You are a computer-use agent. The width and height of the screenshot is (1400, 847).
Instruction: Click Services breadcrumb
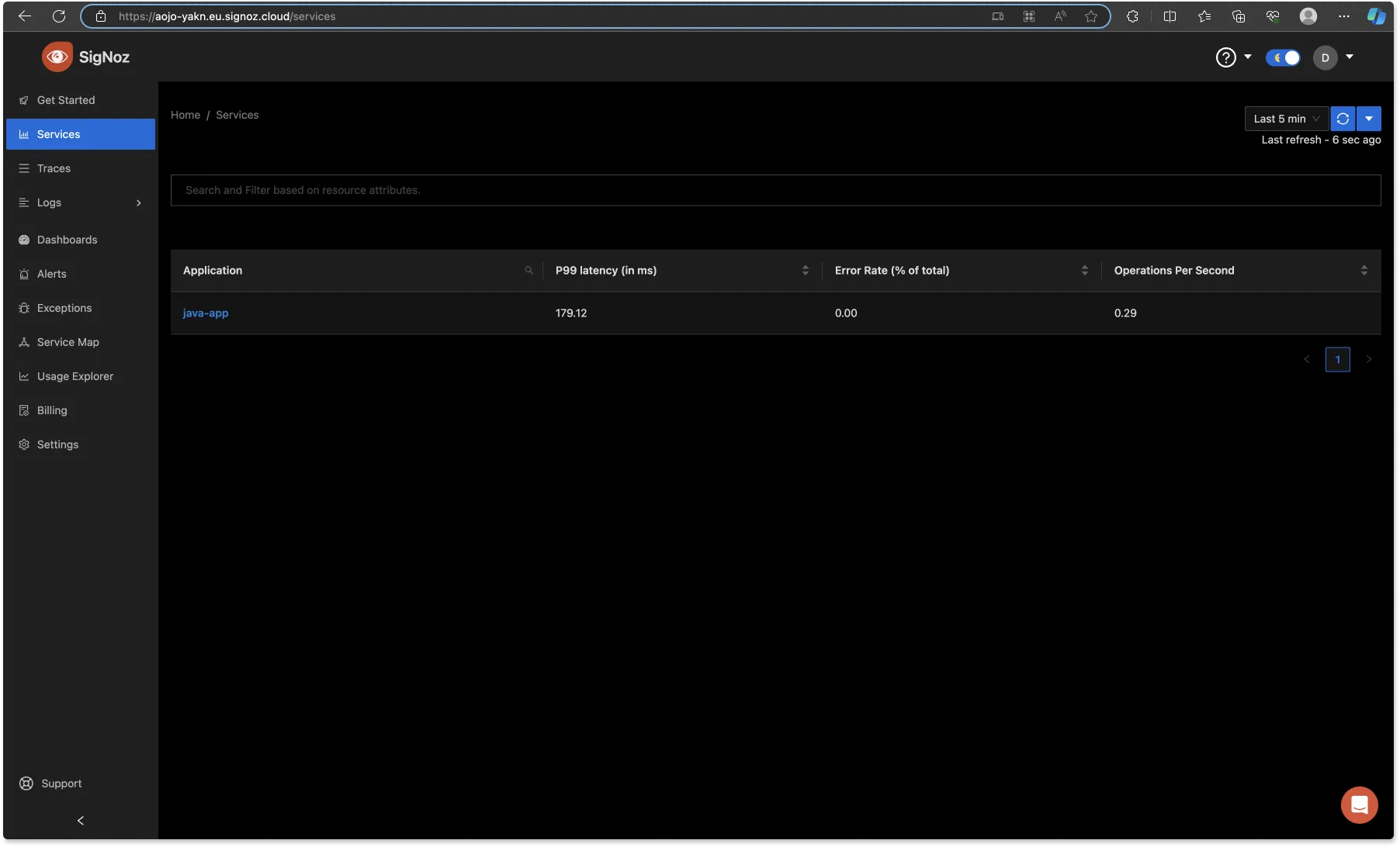point(237,115)
